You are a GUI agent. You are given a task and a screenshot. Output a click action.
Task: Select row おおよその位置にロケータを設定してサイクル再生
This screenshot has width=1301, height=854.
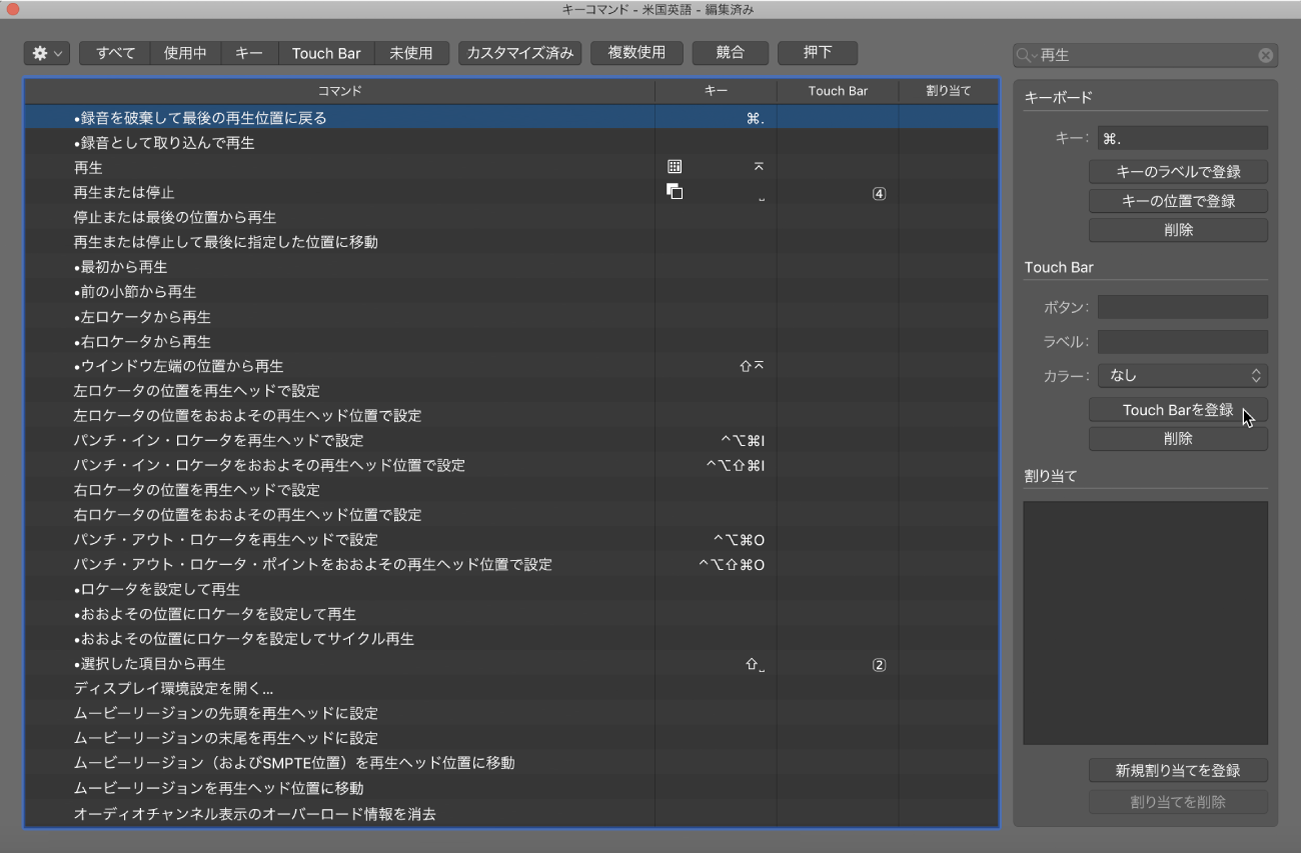[x=511, y=639]
